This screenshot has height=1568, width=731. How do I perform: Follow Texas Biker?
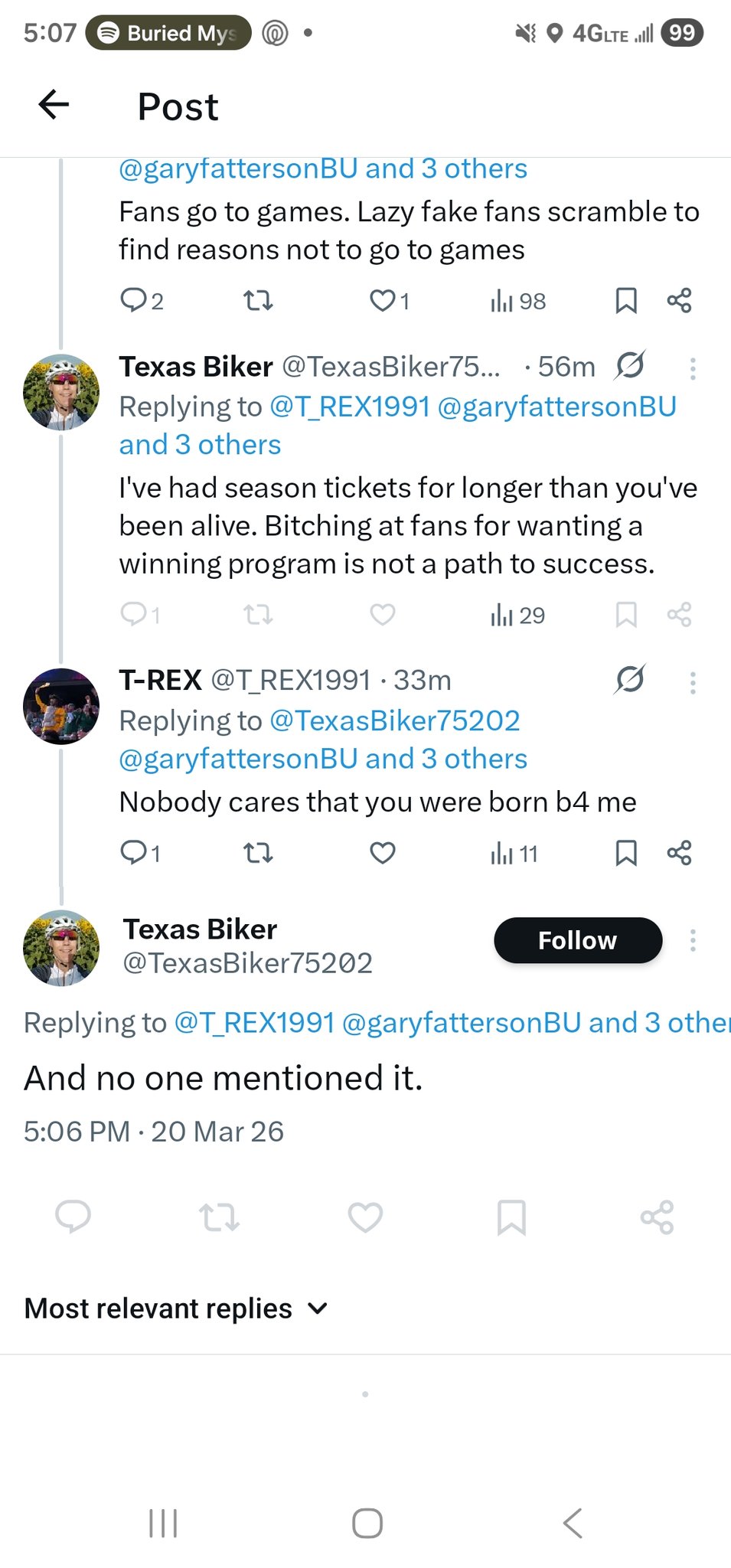[577, 940]
